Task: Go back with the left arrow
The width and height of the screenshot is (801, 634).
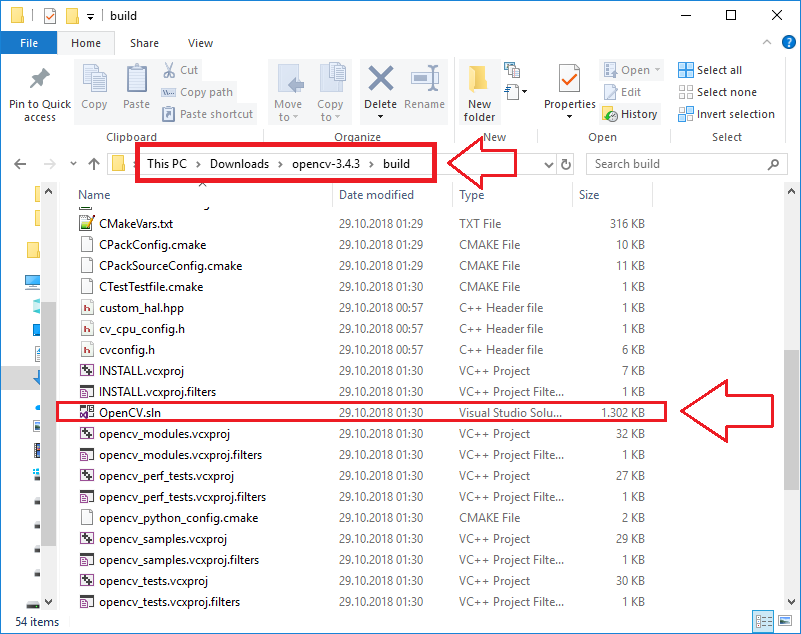Action: click(x=20, y=164)
